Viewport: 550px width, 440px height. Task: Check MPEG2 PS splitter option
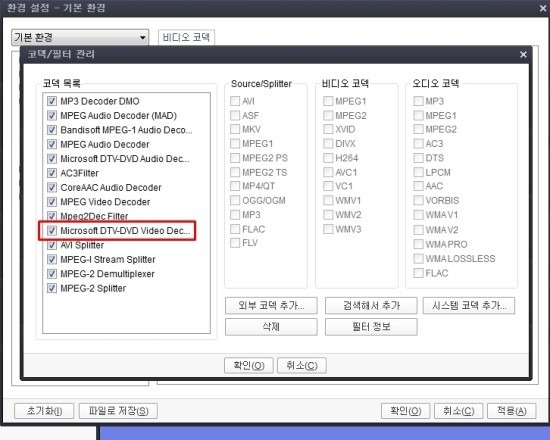pyautogui.click(x=235, y=158)
